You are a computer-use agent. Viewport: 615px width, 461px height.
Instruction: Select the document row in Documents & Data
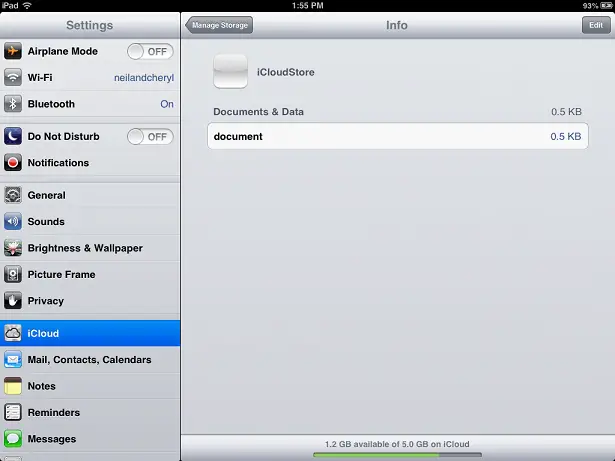tap(397, 136)
